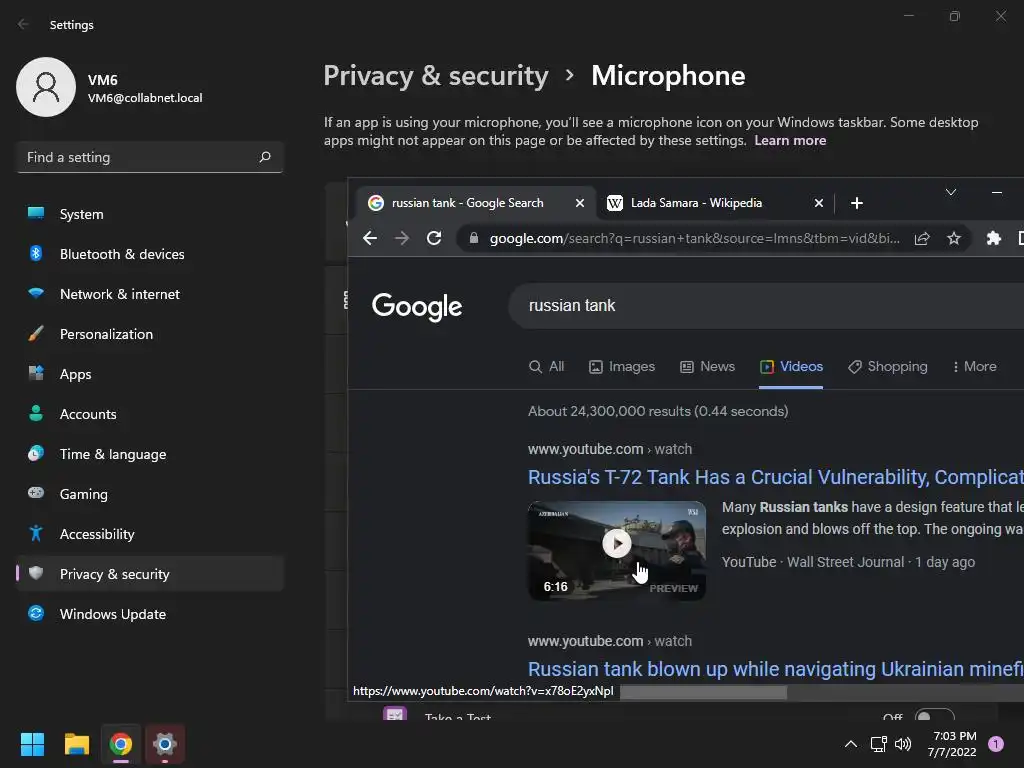Switch to Shopping search results
1024x768 pixels.
click(x=888, y=366)
